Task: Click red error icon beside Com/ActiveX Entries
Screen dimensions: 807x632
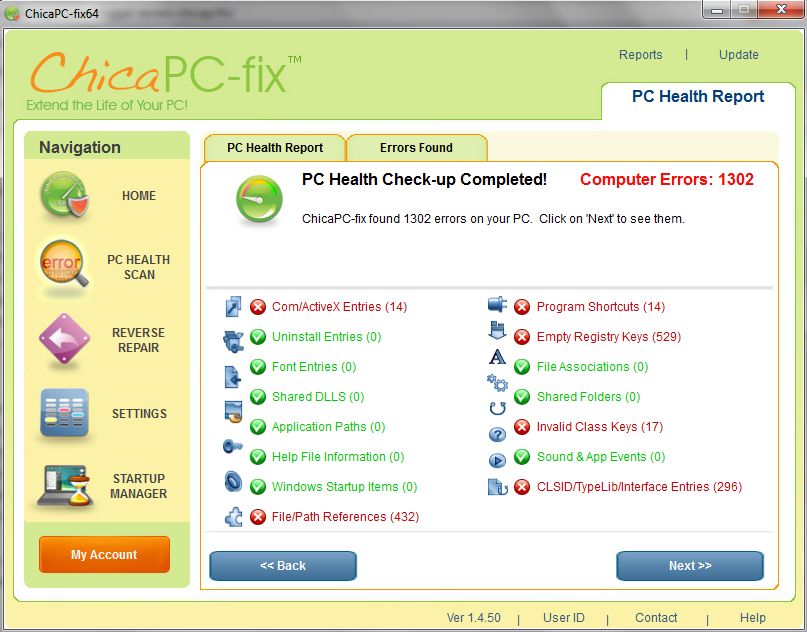Action: coord(258,307)
